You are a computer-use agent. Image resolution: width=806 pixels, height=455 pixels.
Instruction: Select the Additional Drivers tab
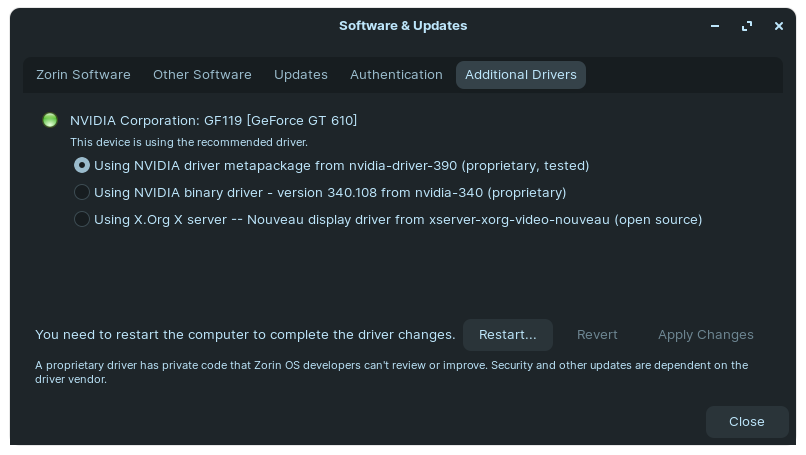coord(521,75)
